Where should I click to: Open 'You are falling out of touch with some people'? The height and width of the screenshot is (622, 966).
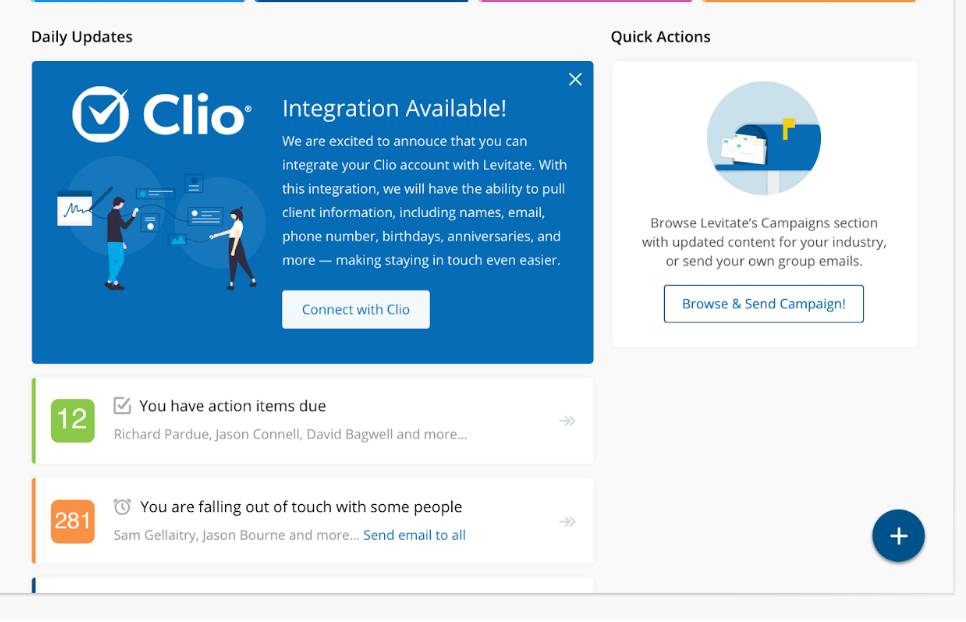coord(301,507)
